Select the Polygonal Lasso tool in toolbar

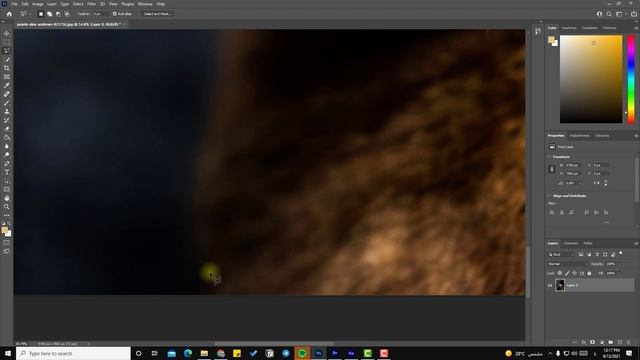tap(7, 51)
